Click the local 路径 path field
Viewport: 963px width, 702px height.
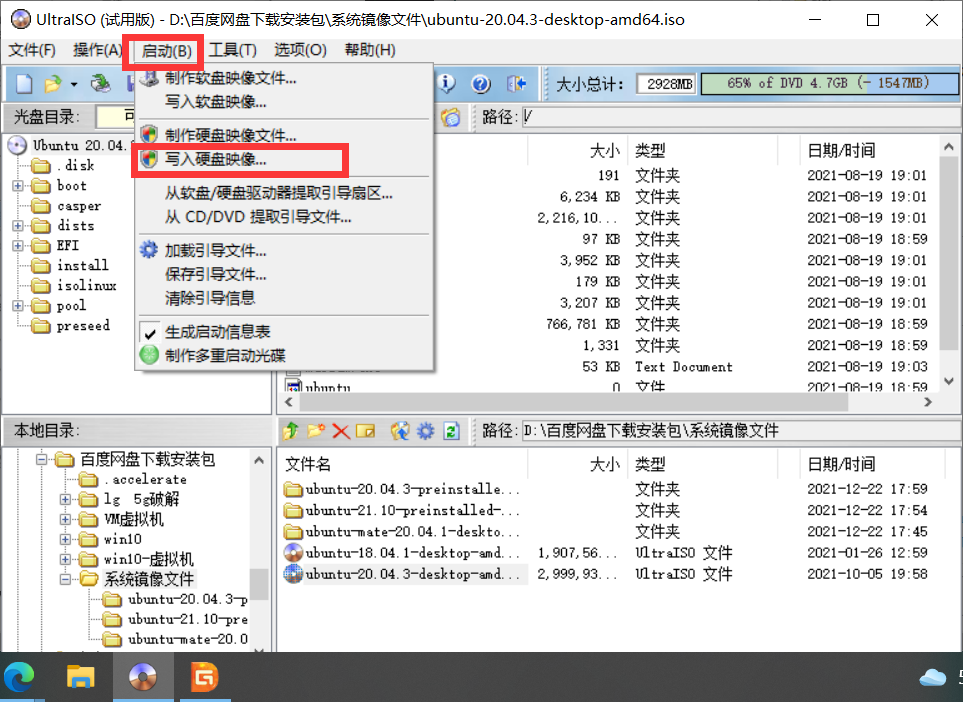(741, 431)
